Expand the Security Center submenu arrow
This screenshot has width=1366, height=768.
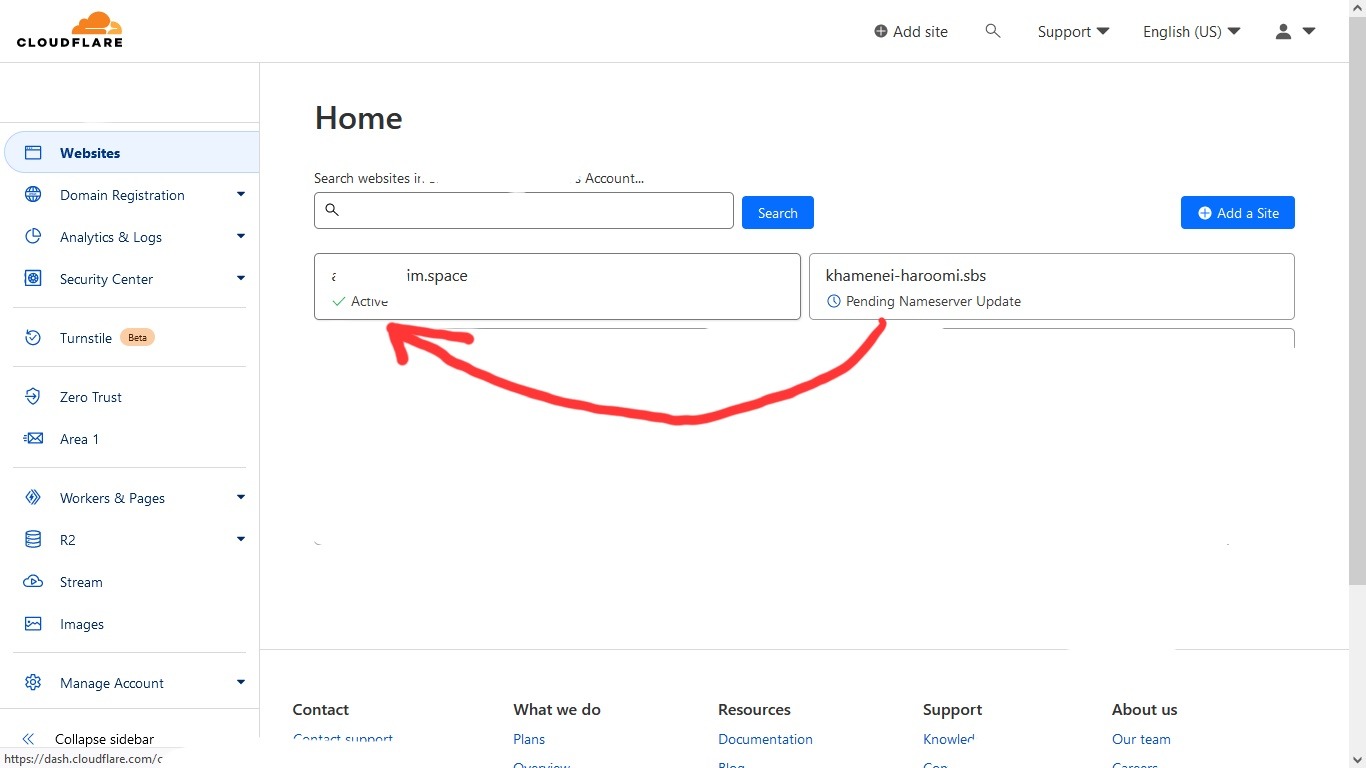click(241, 279)
